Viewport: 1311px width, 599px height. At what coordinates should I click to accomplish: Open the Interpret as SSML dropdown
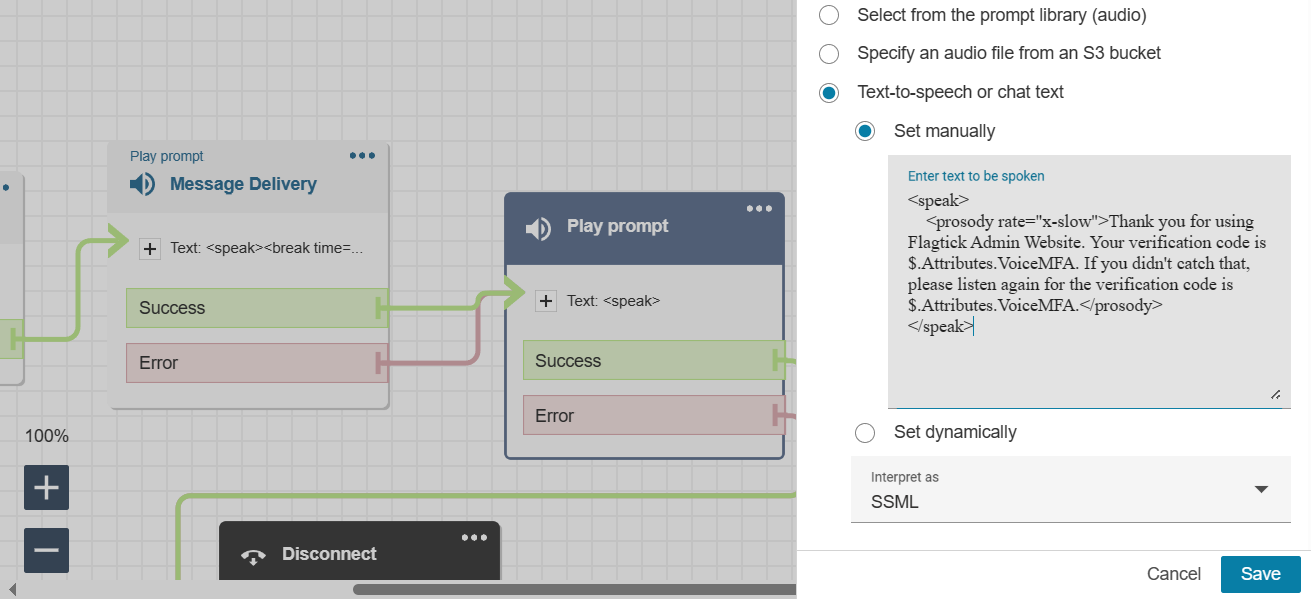[x=1070, y=490]
